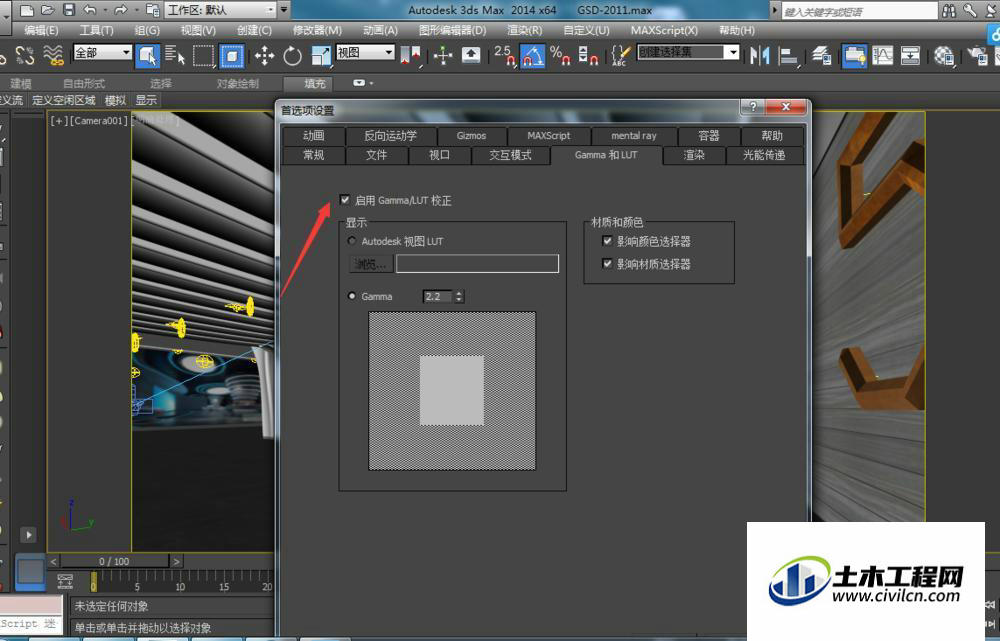Open the Material Editor
The height and width of the screenshot is (641, 1000).
pyautogui.click(x=944, y=56)
